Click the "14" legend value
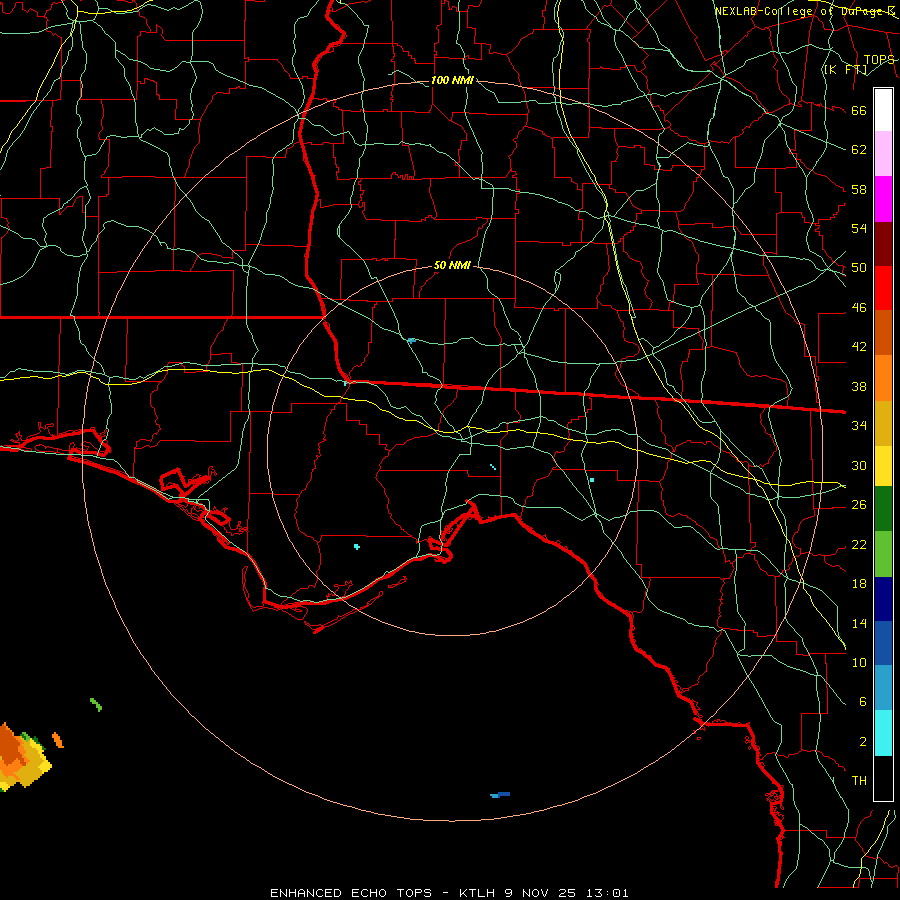The image size is (900, 900). pos(859,623)
